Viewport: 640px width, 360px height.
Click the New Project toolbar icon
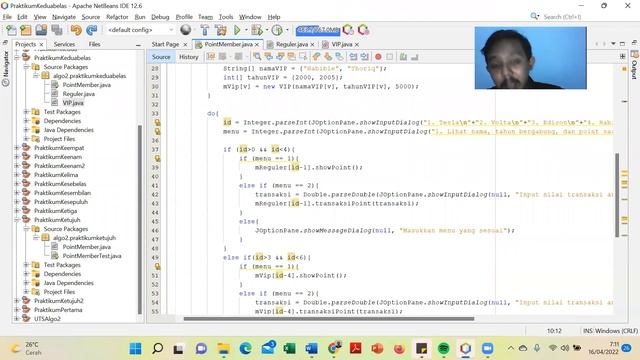pos(26,30)
